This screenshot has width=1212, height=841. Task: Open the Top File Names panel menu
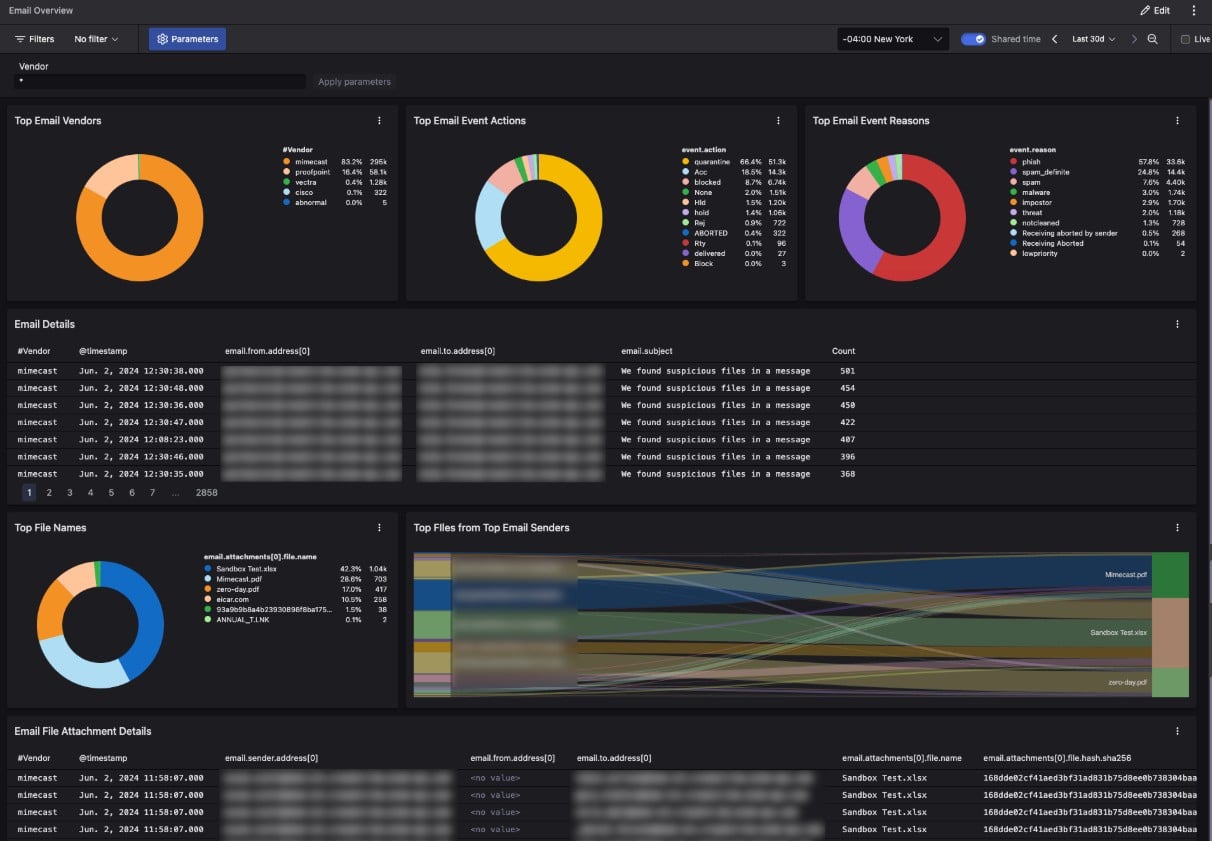[379, 528]
